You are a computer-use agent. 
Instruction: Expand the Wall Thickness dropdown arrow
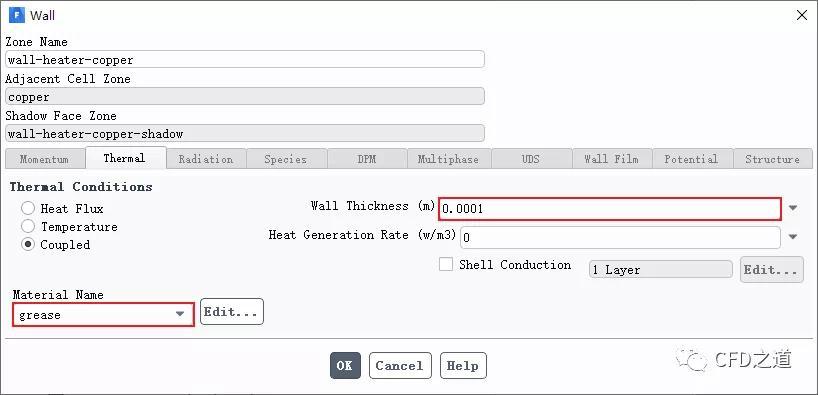(793, 208)
